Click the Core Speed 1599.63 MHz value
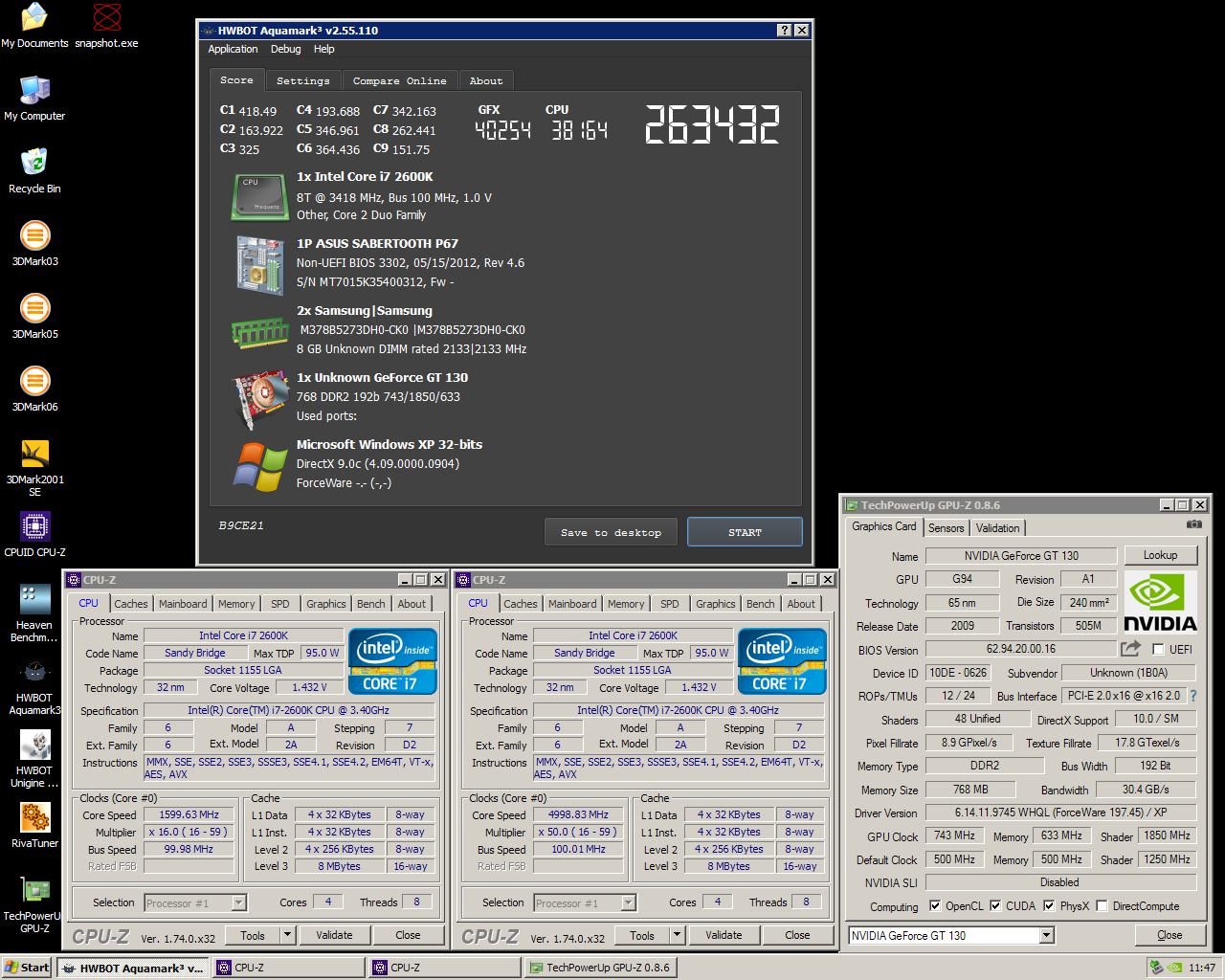This screenshot has height=980, width=1225. pos(189,814)
